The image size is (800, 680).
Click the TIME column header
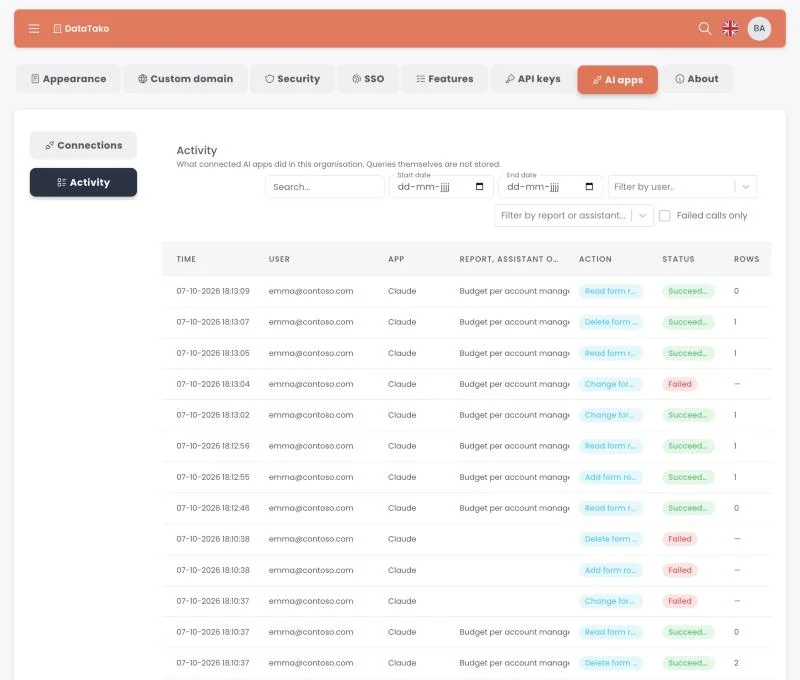(186, 259)
